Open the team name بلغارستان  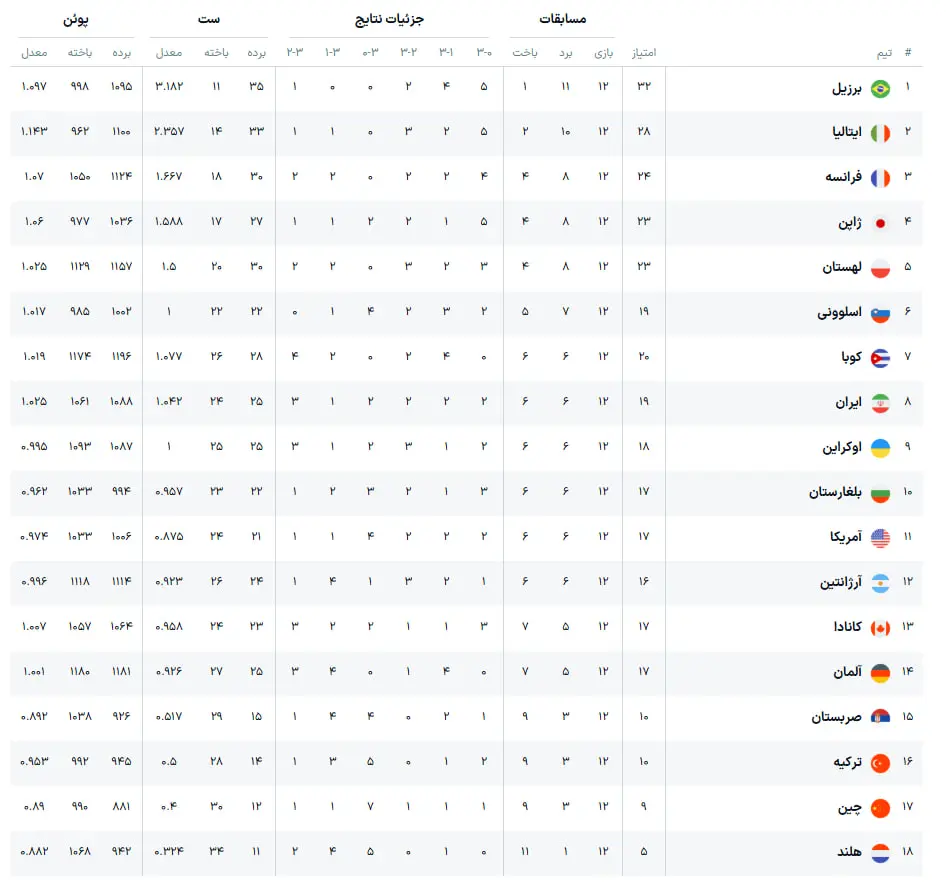(835, 492)
